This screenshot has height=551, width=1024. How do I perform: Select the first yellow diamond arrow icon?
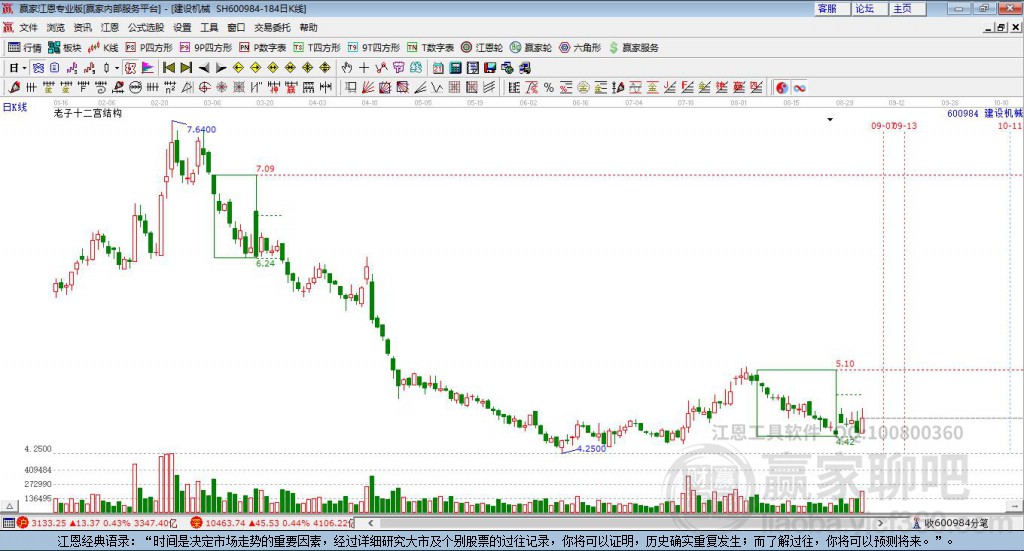pos(238,68)
